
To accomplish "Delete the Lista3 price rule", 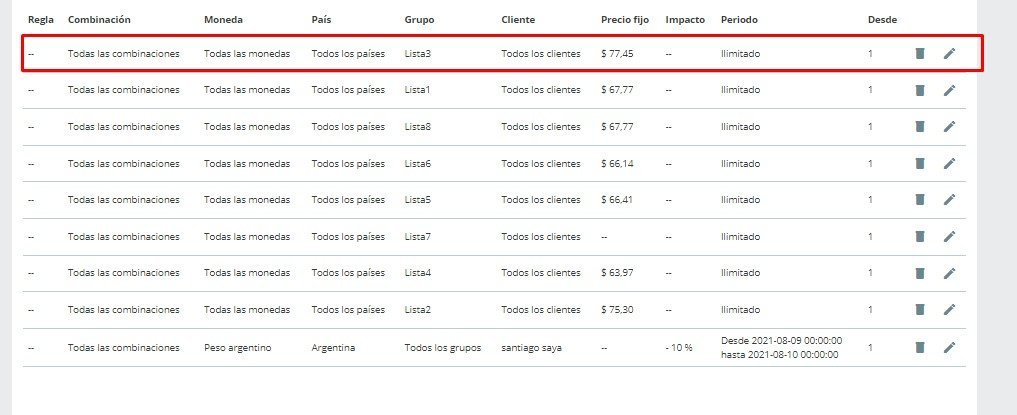I will [x=920, y=53].
